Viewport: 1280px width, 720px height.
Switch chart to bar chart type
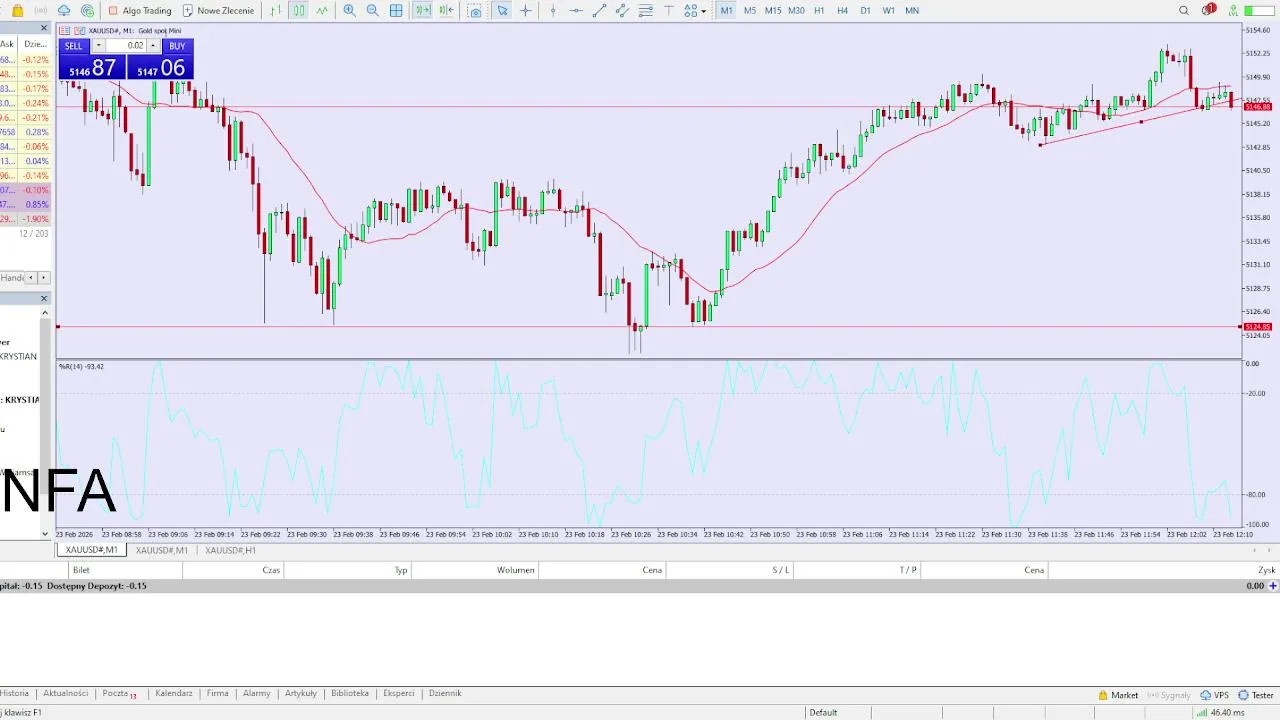tap(275, 10)
